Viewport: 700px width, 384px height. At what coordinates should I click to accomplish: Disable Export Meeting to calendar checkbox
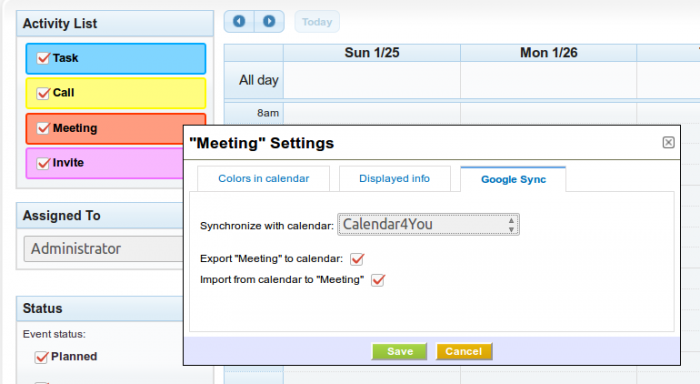click(357, 259)
